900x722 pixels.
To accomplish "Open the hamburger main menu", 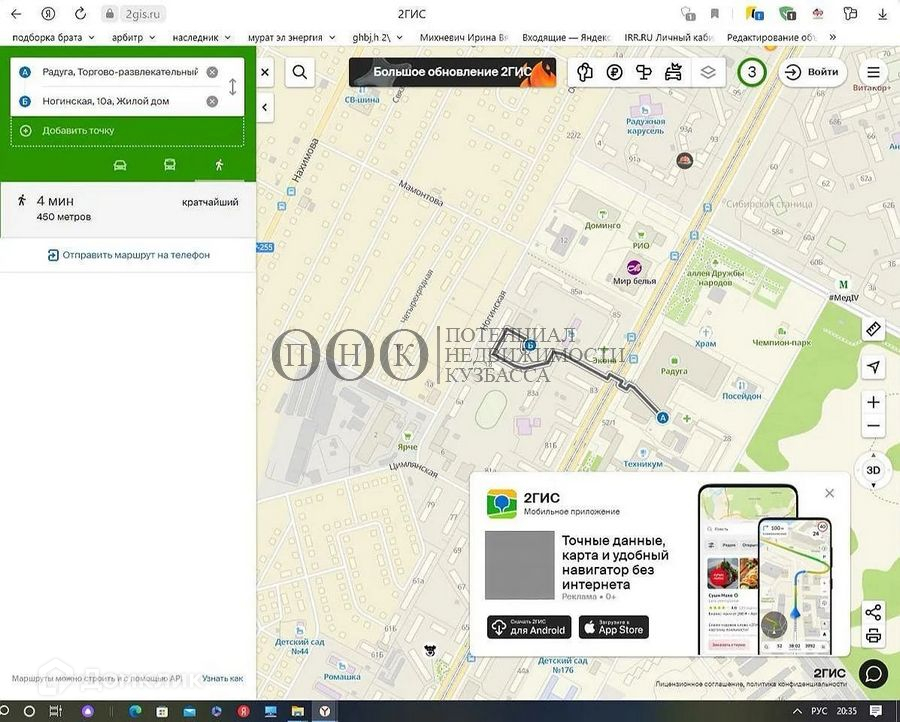I will (x=873, y=72).
